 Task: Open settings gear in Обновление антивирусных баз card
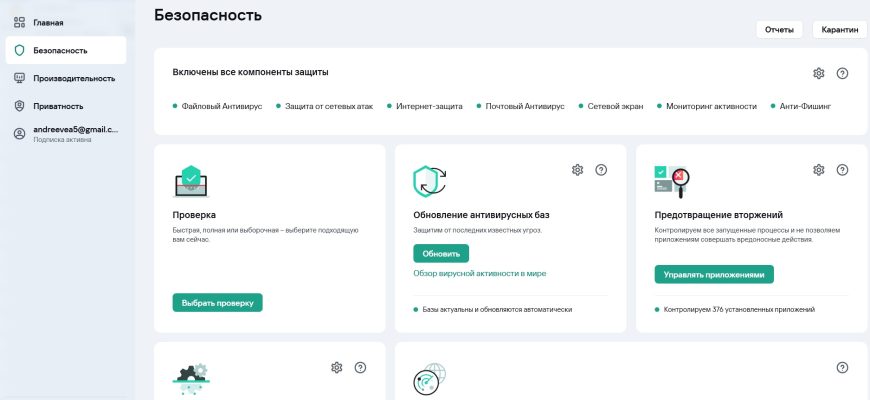tap(577, 170)
